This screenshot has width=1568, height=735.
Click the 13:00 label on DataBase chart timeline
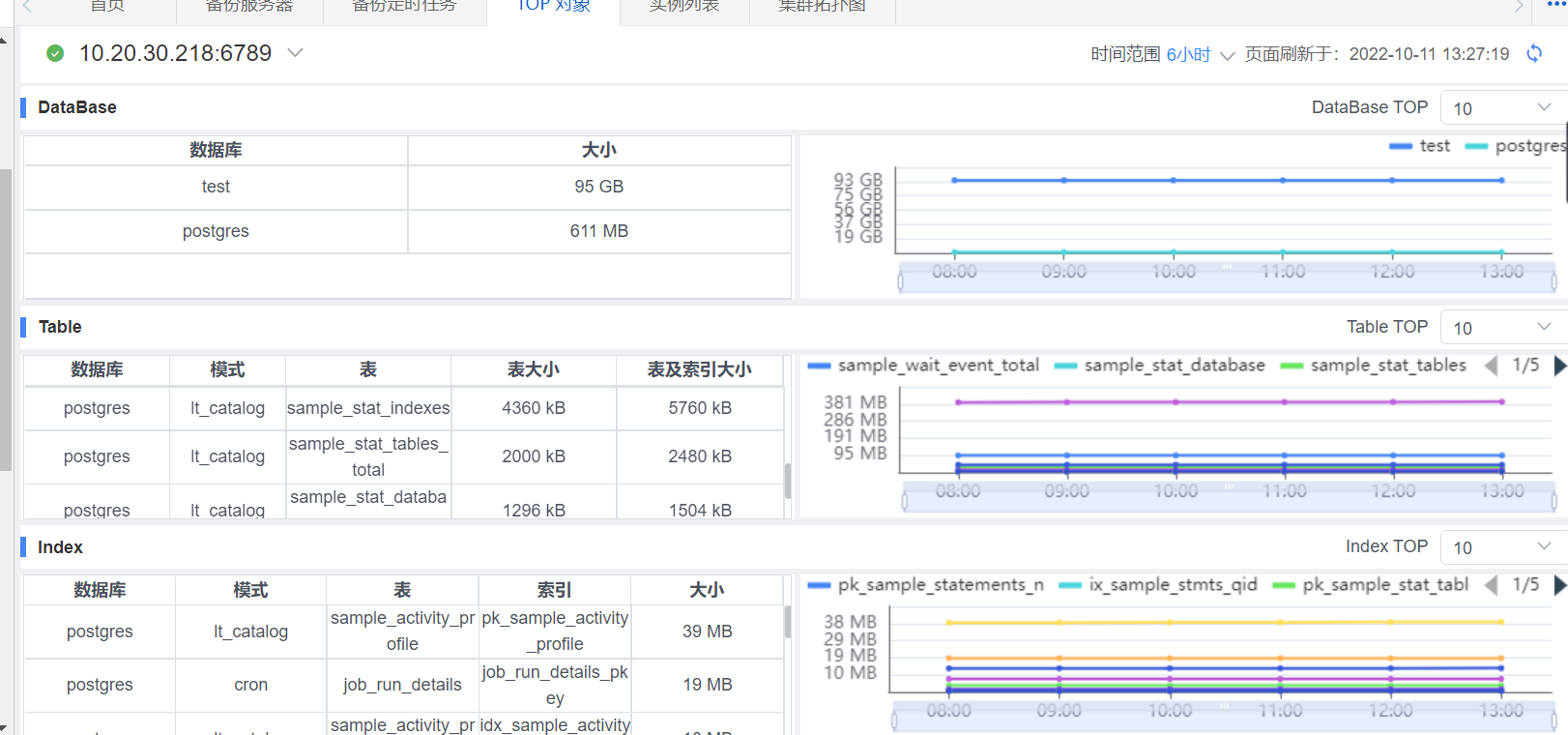(x=1501, y=272)
